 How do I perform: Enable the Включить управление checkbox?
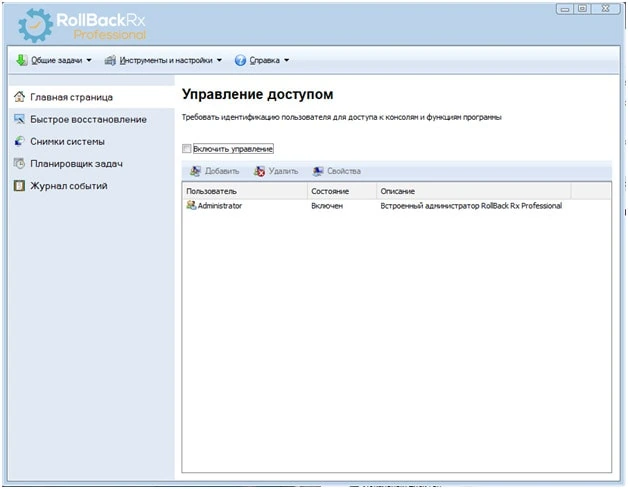(186, 149)
